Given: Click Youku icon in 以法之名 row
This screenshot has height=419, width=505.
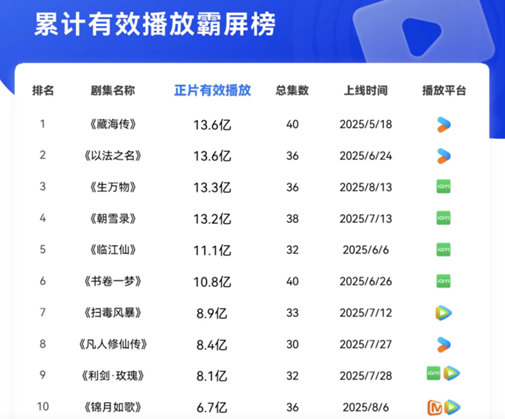Looking at the screenshot, I should pyautogui.click(x=444, y=156).
